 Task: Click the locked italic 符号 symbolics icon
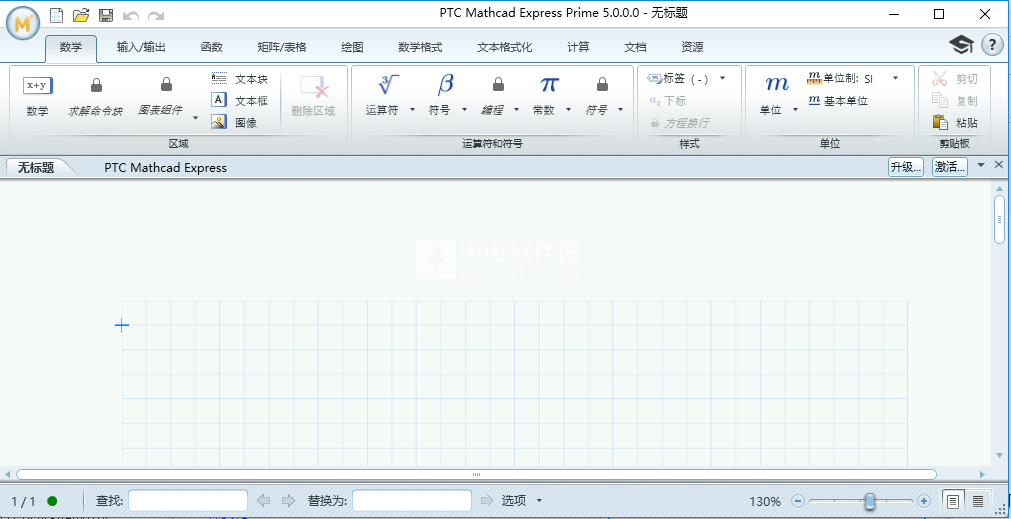602,84
